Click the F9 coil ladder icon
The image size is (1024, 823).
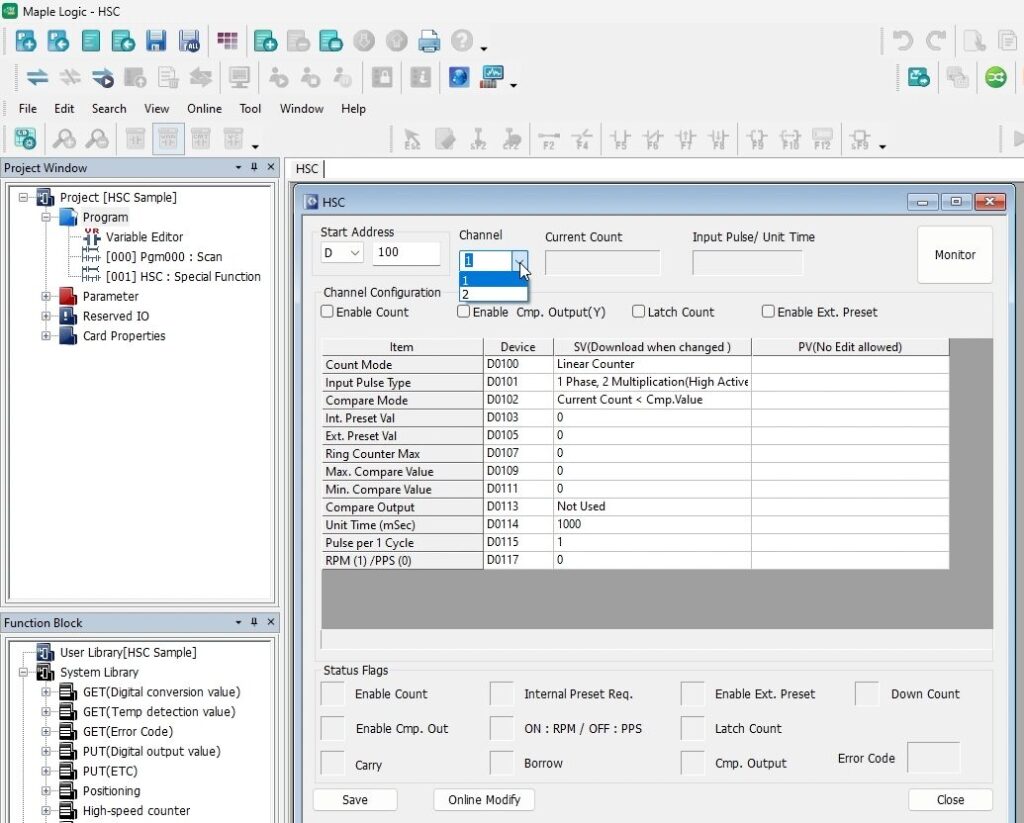click(x=757, y=139)
